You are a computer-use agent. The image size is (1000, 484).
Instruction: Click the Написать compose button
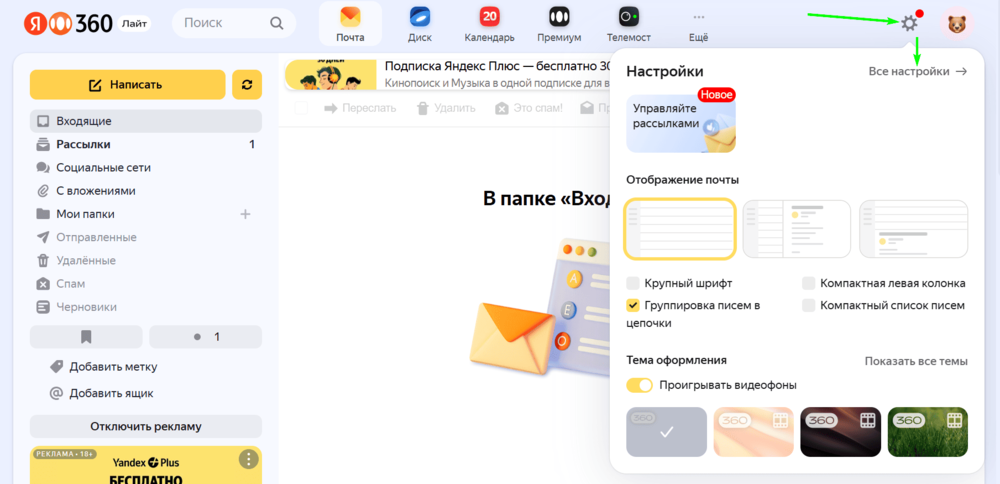128,85
